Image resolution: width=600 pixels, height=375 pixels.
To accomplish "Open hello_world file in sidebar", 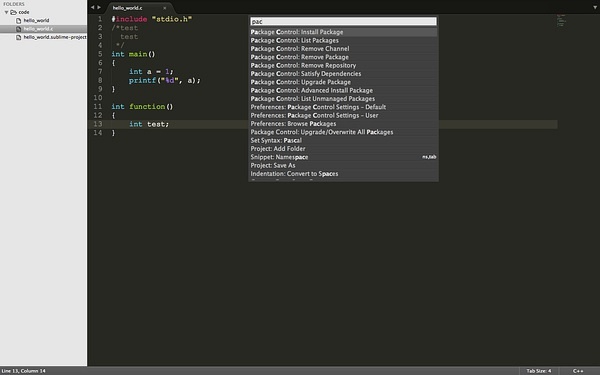I will (x=36, y=21).
